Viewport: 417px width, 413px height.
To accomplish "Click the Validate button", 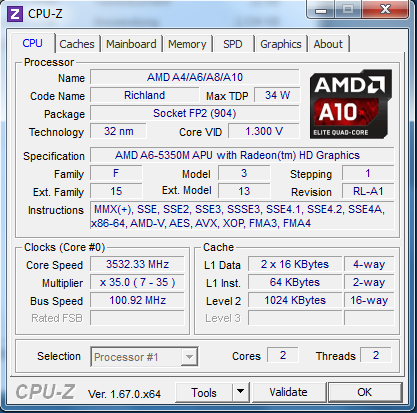I will click(x=288, y=392).
